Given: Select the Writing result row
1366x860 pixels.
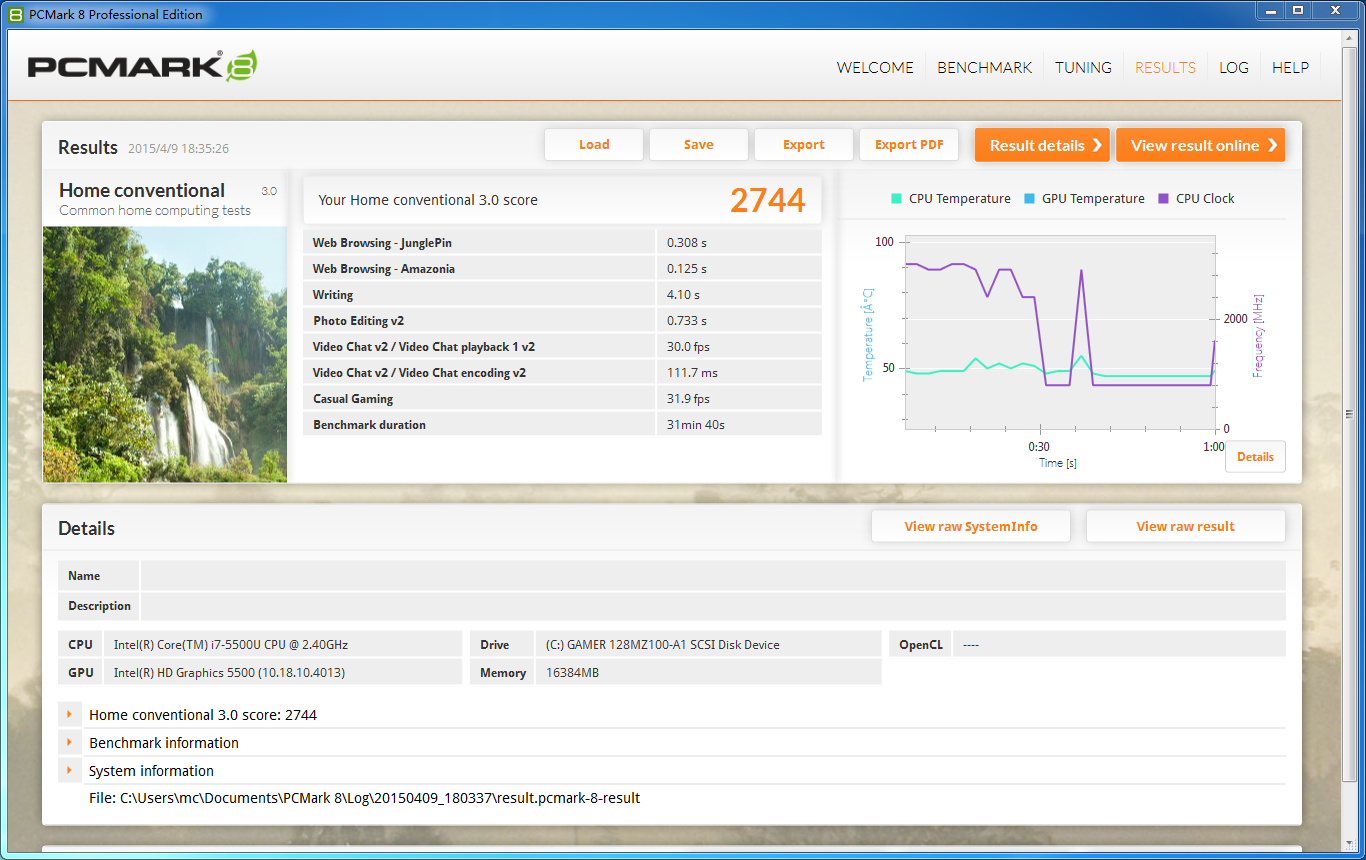Looking at the screenshot, I should pos(562,294).
